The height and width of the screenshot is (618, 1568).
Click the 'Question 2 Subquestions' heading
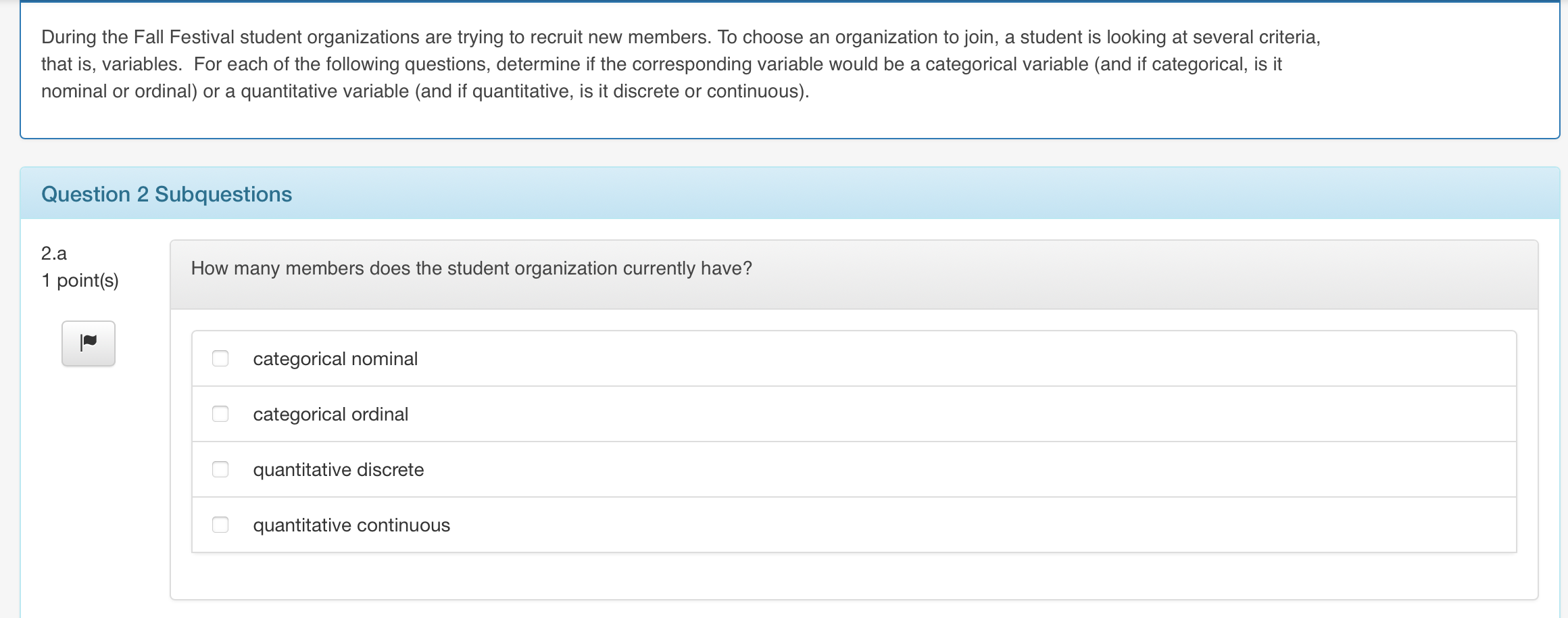click(166, 194)
